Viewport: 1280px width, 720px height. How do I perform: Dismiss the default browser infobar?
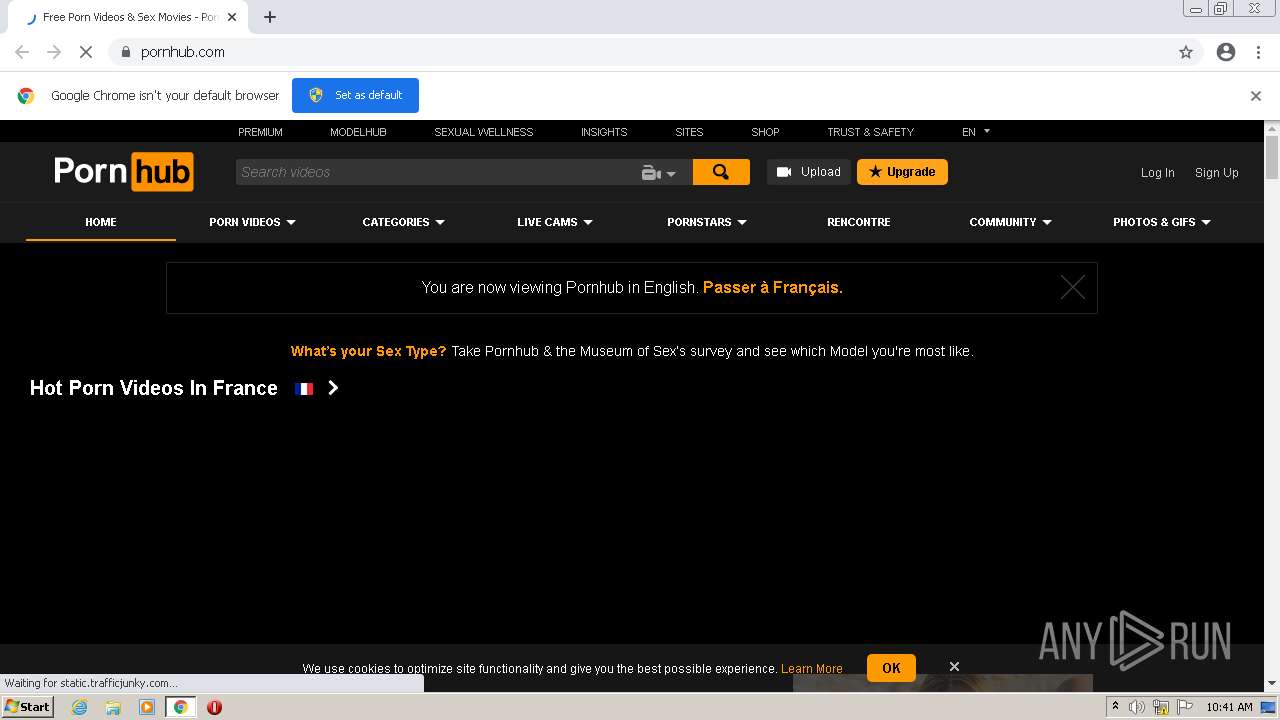[x=1256, y=96]
